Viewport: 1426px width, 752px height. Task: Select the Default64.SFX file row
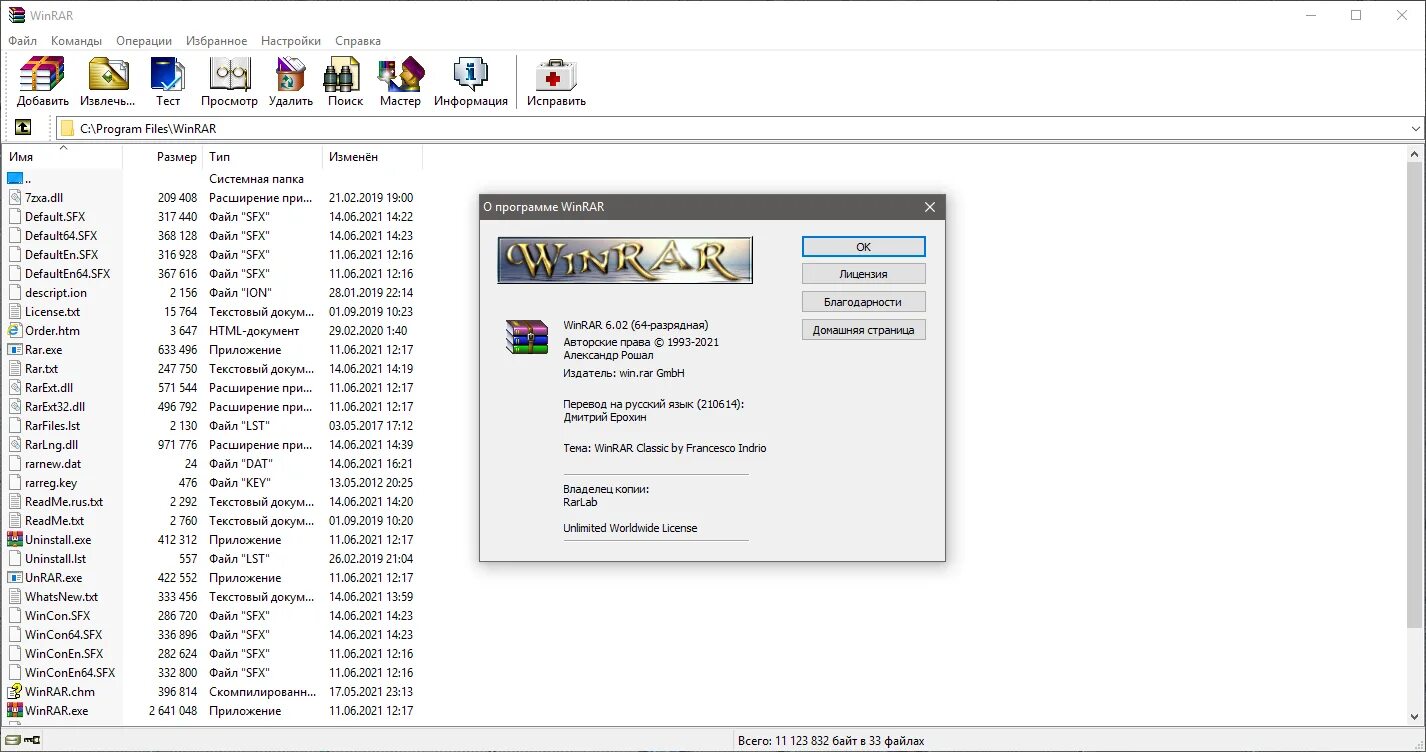[x=211, y=236]
